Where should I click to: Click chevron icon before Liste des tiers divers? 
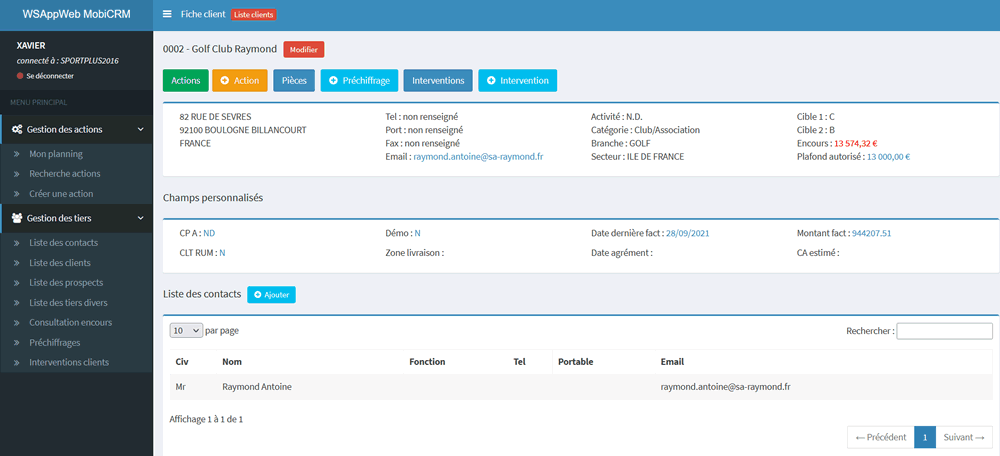17,303
